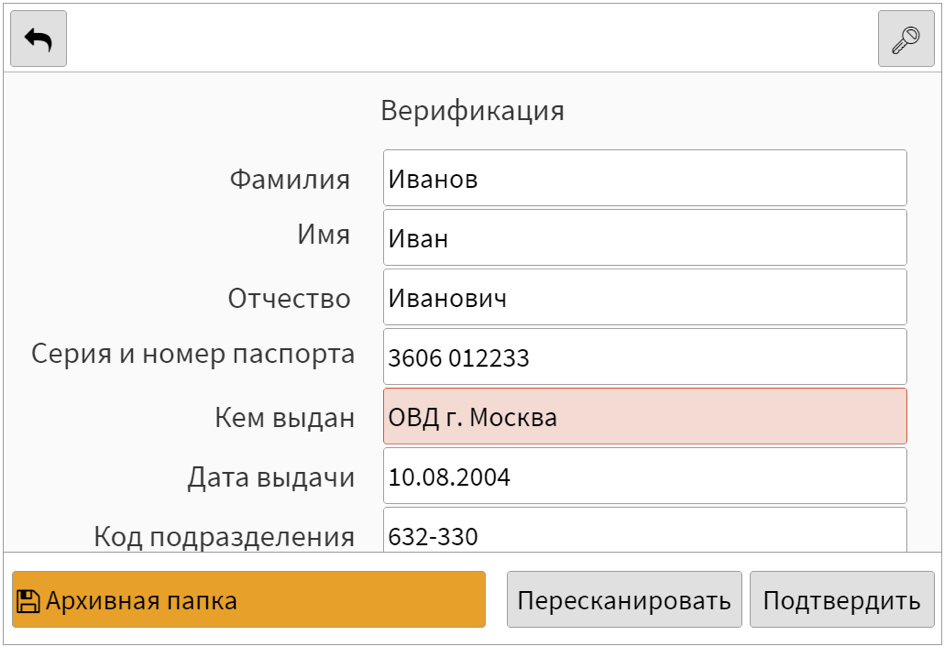Click the floppy disk icon on Архивная папка

tap(27, 600)
